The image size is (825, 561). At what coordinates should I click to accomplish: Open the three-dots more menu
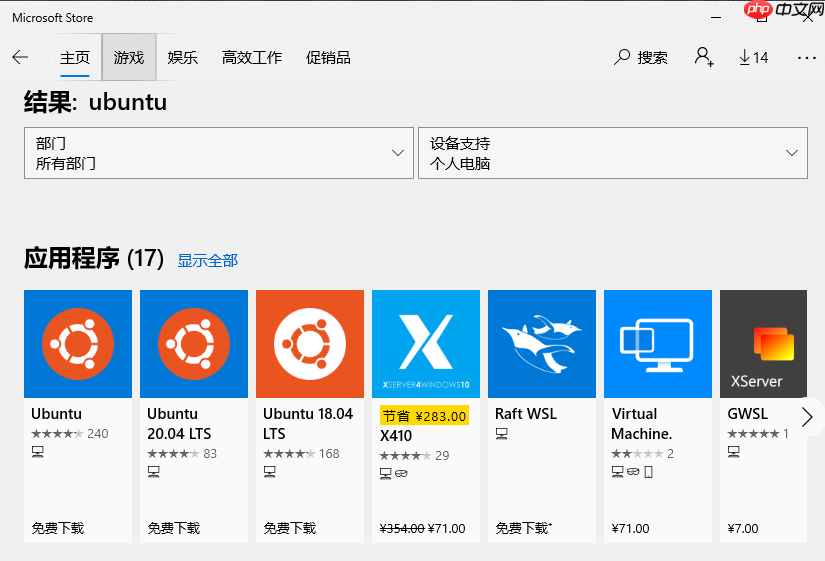[x=807, y=57]
